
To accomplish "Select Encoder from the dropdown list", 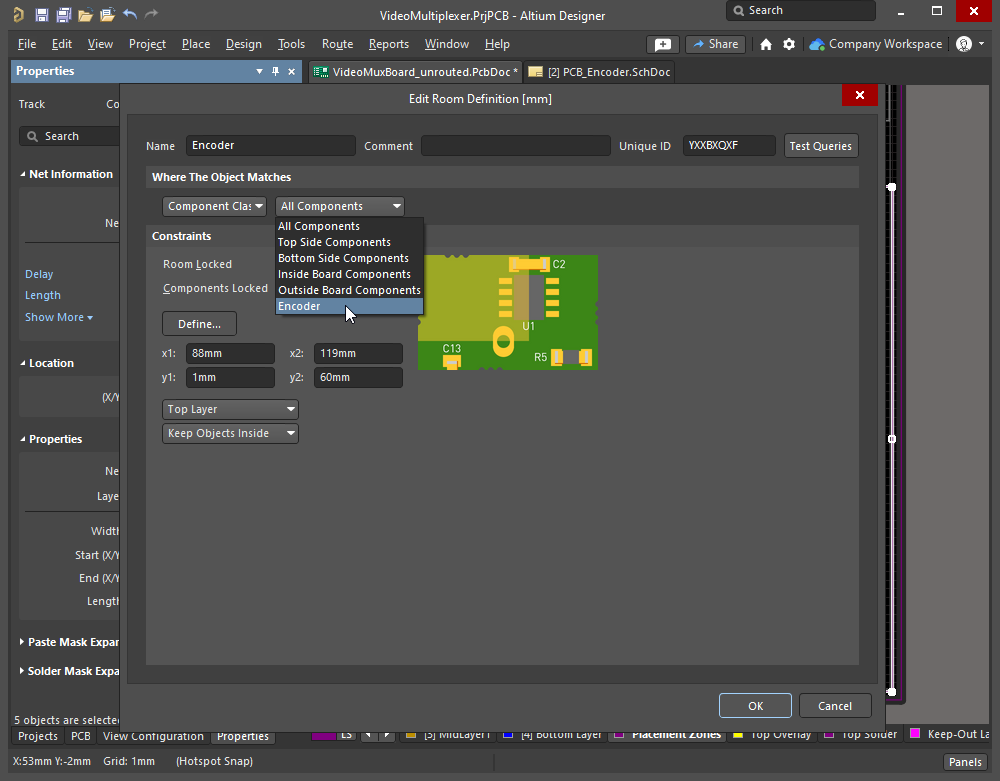I will 349,306.
